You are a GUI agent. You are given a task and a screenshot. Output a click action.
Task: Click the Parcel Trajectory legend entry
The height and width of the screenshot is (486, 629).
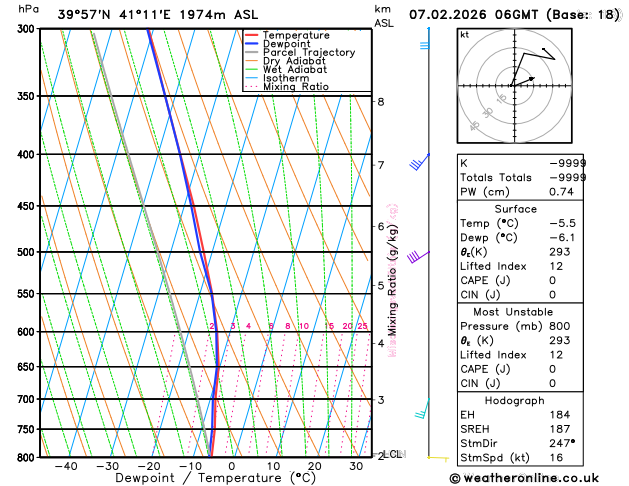(300, 53)
